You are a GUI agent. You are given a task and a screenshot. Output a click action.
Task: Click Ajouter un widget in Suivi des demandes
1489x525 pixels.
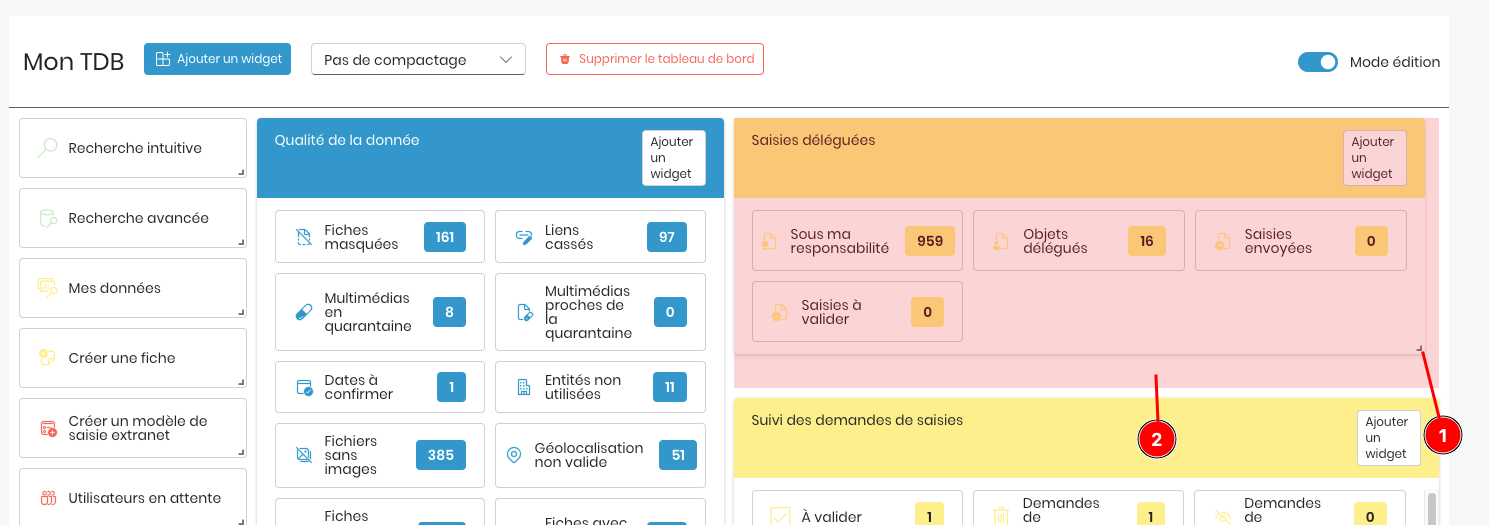[1389, 438]
